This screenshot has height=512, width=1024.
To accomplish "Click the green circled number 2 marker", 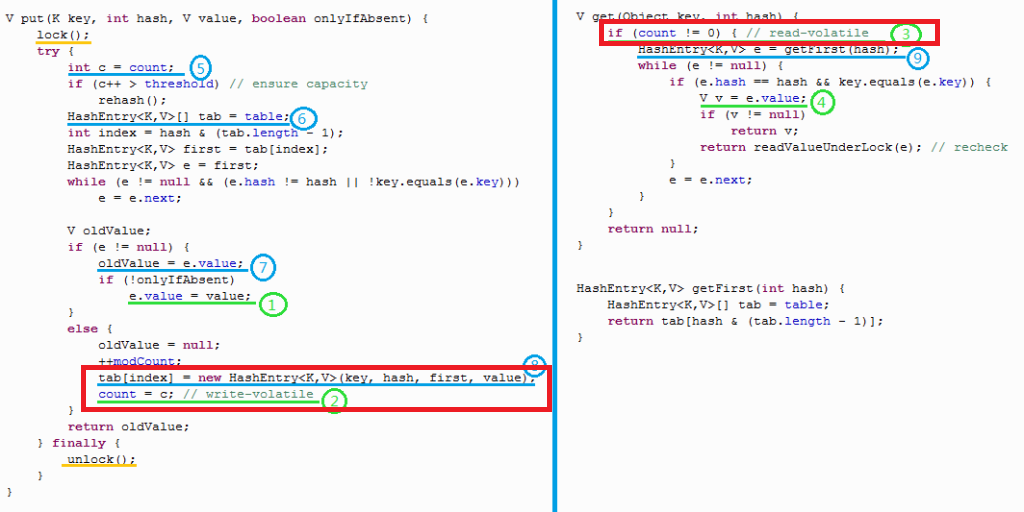I will [x=333, y=400].
